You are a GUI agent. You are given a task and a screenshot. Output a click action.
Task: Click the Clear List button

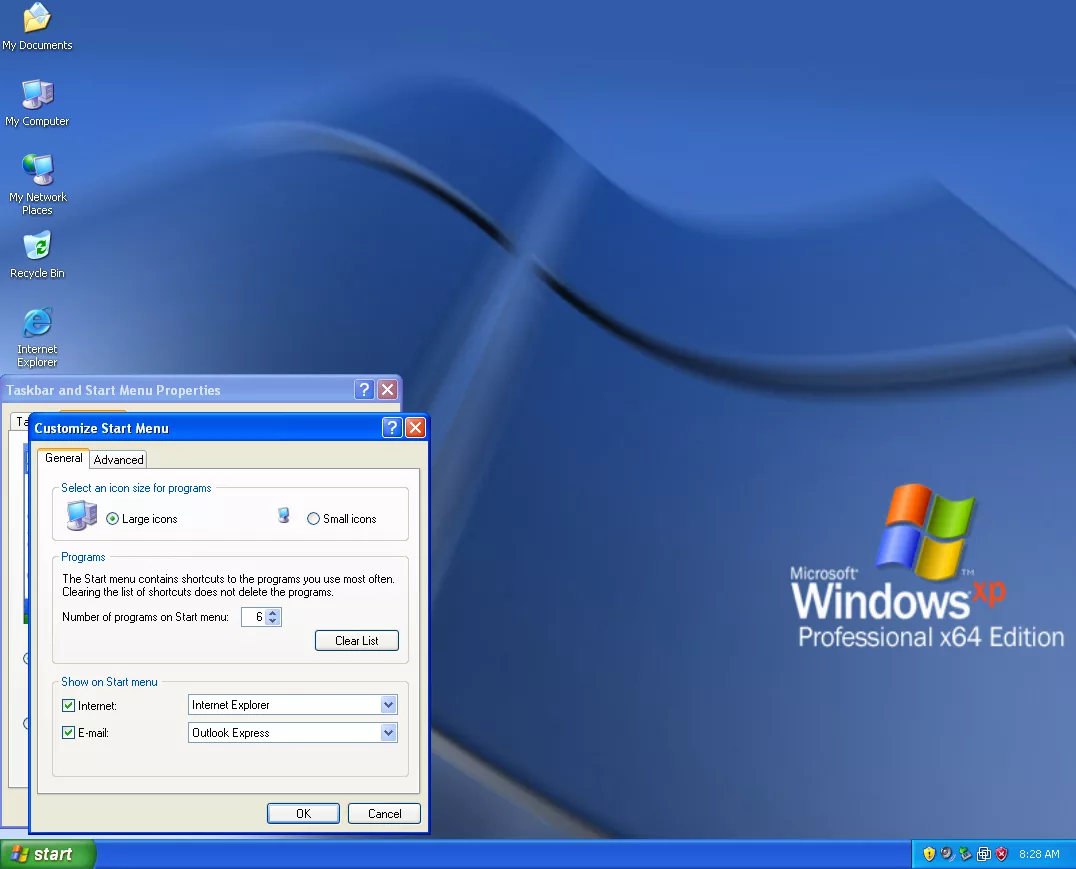(357, 640)
